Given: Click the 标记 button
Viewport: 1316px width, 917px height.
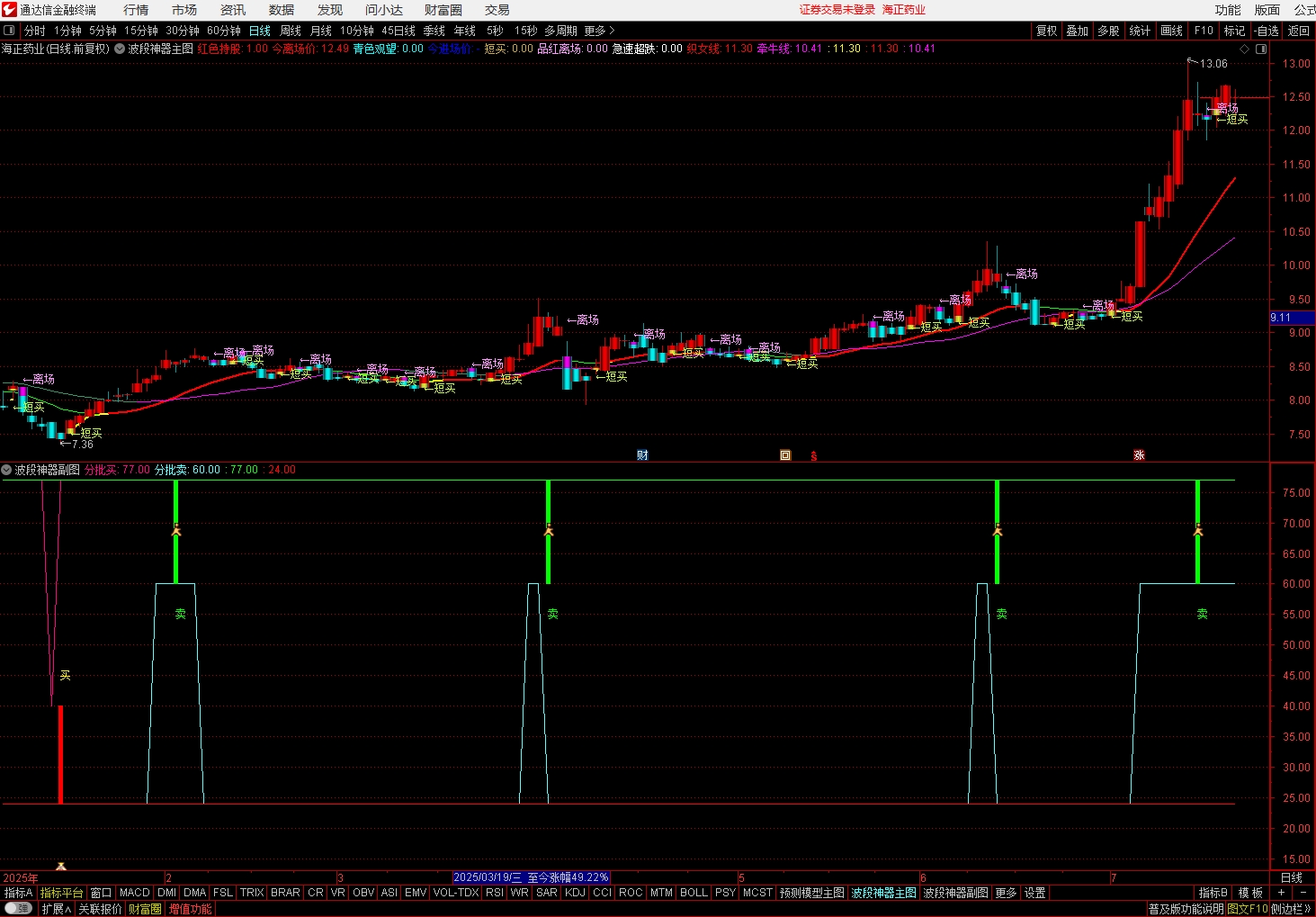Looking at the screenshot, I should click(x=1235, y=31).
